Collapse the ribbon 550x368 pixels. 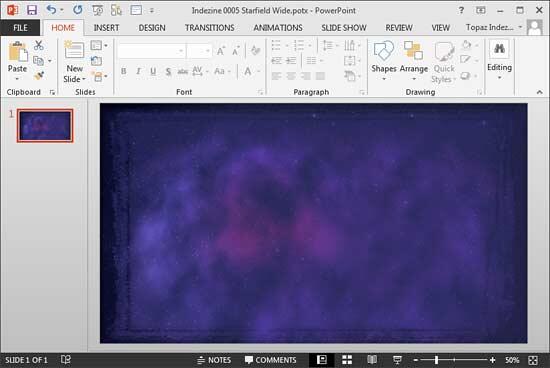[x=539, y=92]
